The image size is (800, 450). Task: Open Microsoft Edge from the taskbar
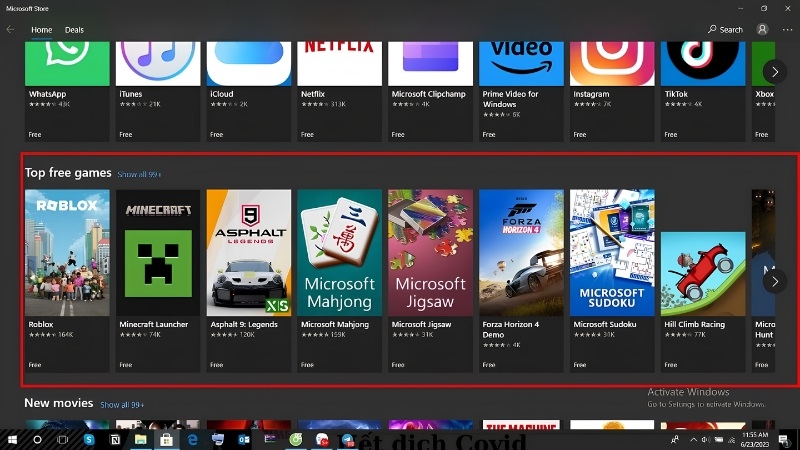[x=192, y=439]
